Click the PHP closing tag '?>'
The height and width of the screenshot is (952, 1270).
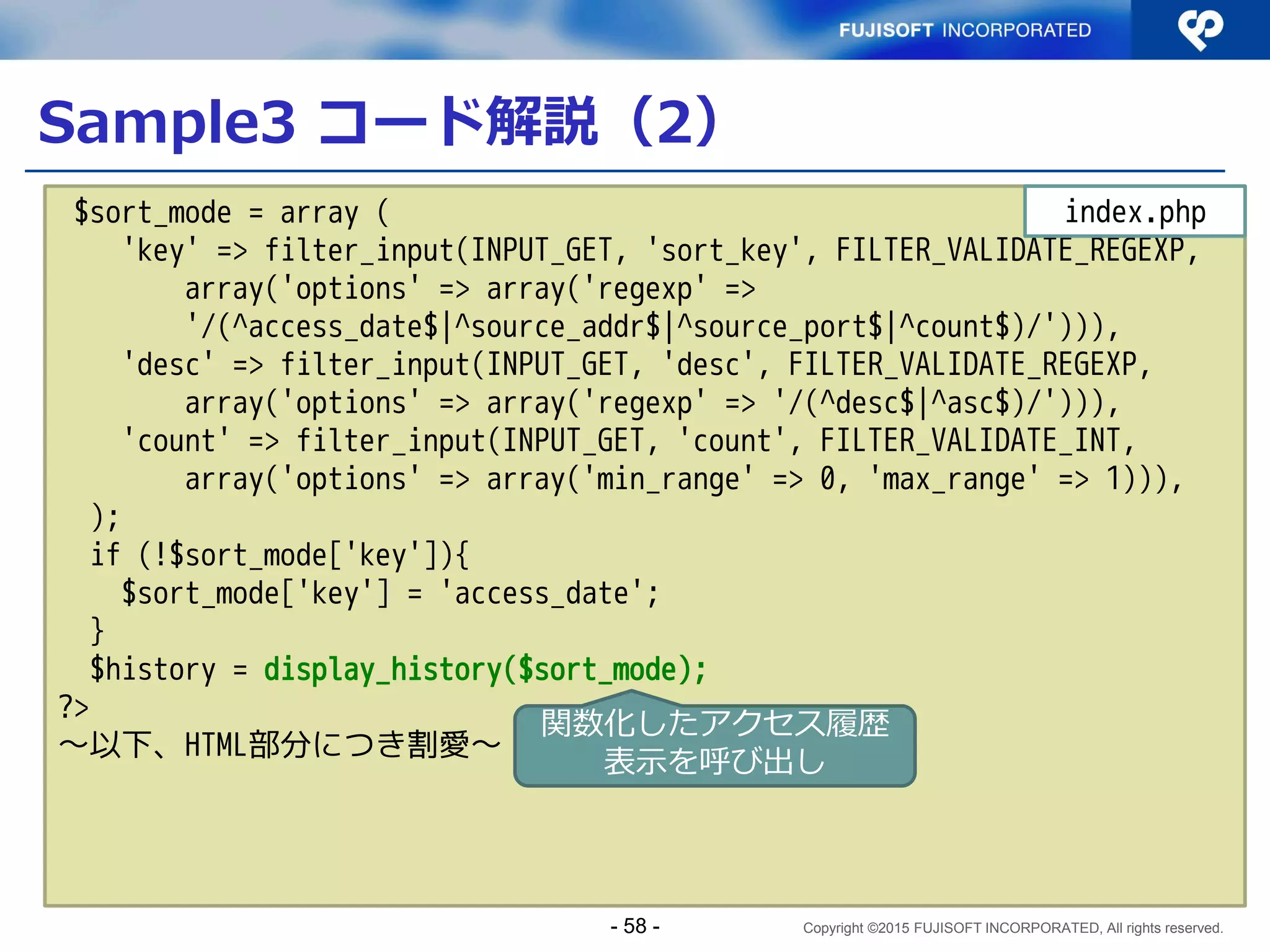[74, 707]
